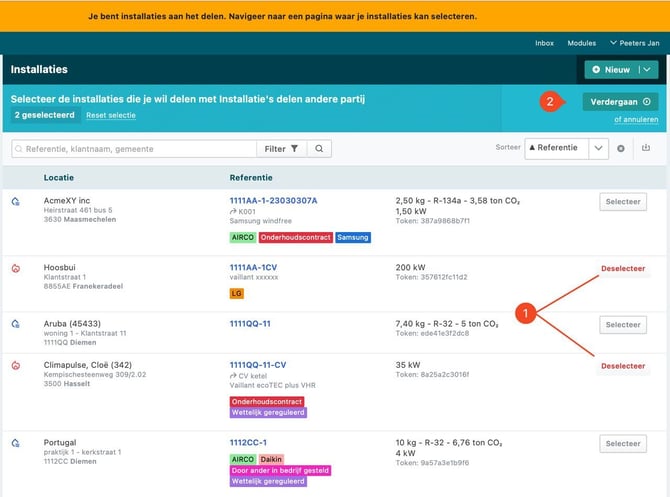Click the orange LG tag
The width and height of the screenshot is (670, 497).
(x=236, y=294)
